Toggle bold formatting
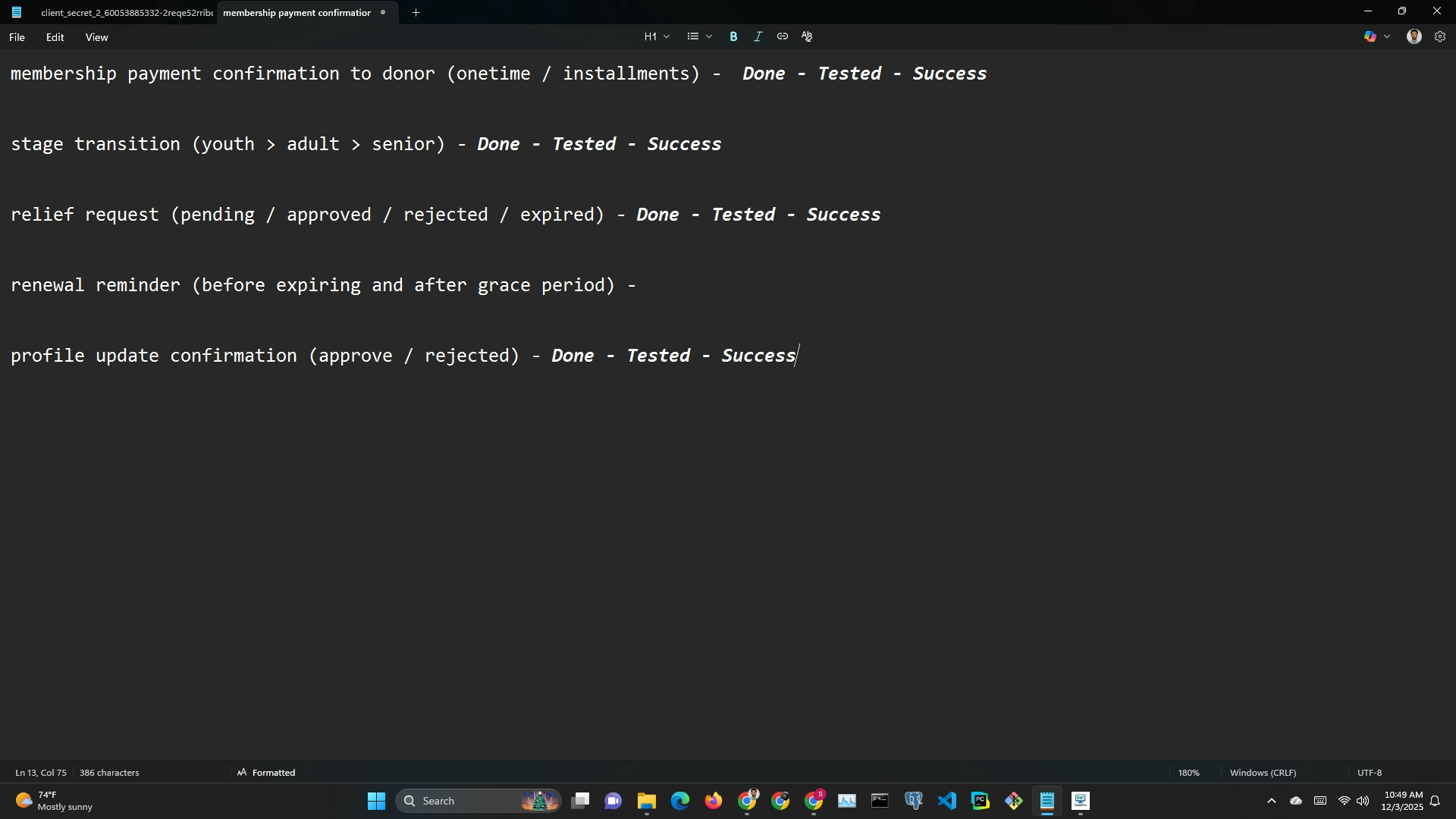Viewport: 1456px width, 819px height. (x=733, y=36)
